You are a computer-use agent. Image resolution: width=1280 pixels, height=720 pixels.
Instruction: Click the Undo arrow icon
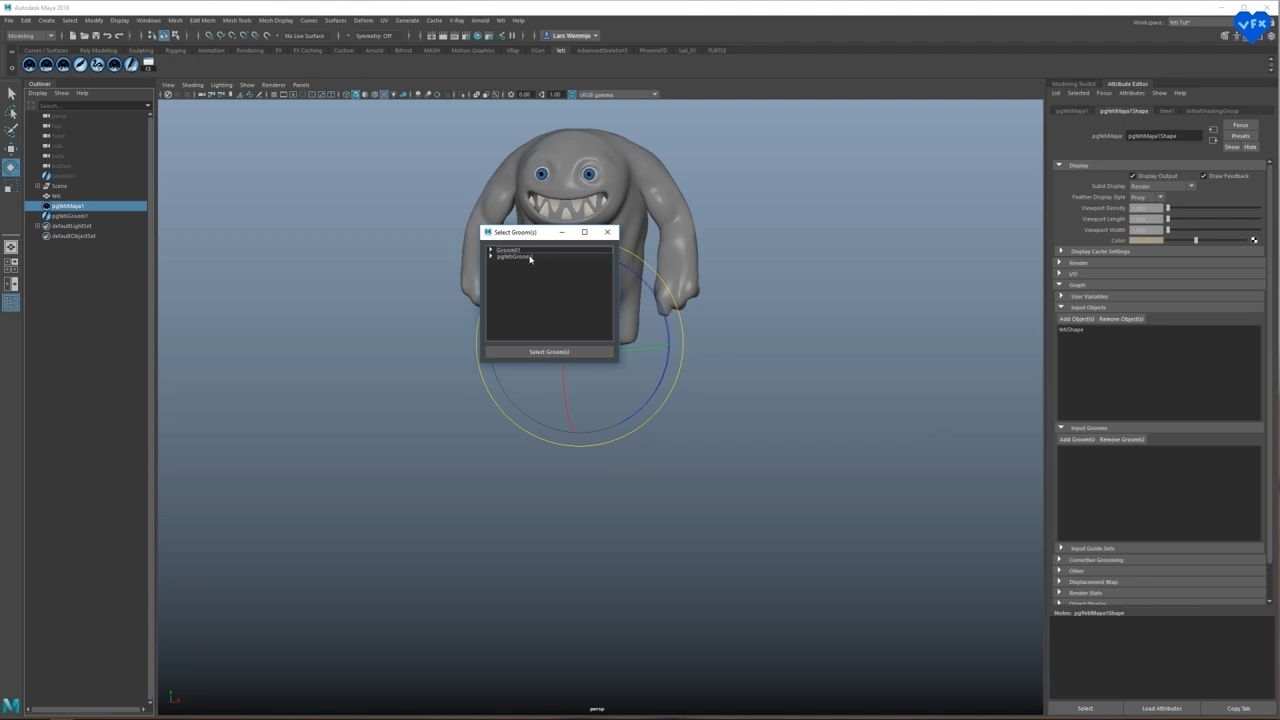point(107,36)
